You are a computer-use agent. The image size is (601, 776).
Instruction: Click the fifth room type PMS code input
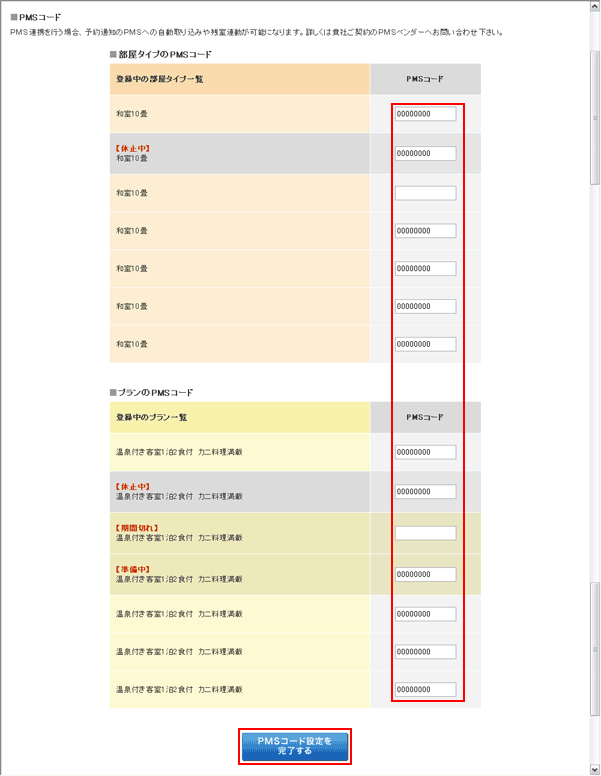tap(425, 269)
